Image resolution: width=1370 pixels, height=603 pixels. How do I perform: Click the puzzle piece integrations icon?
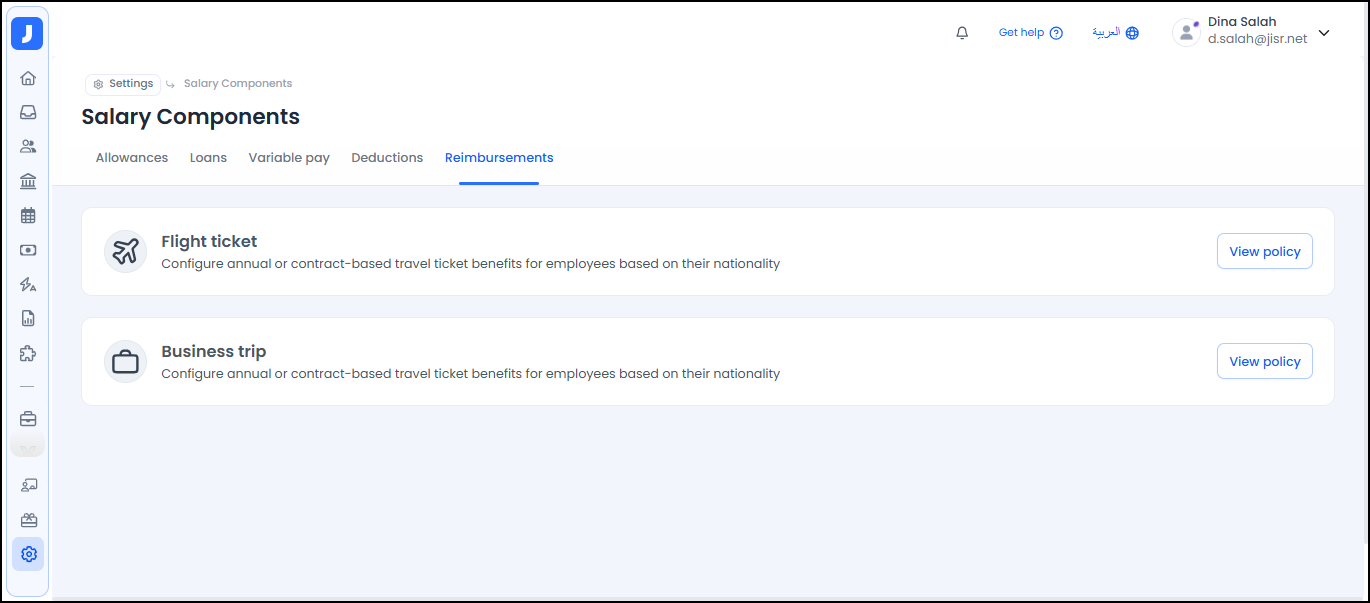pyautogui.click(x=28, y=353)
